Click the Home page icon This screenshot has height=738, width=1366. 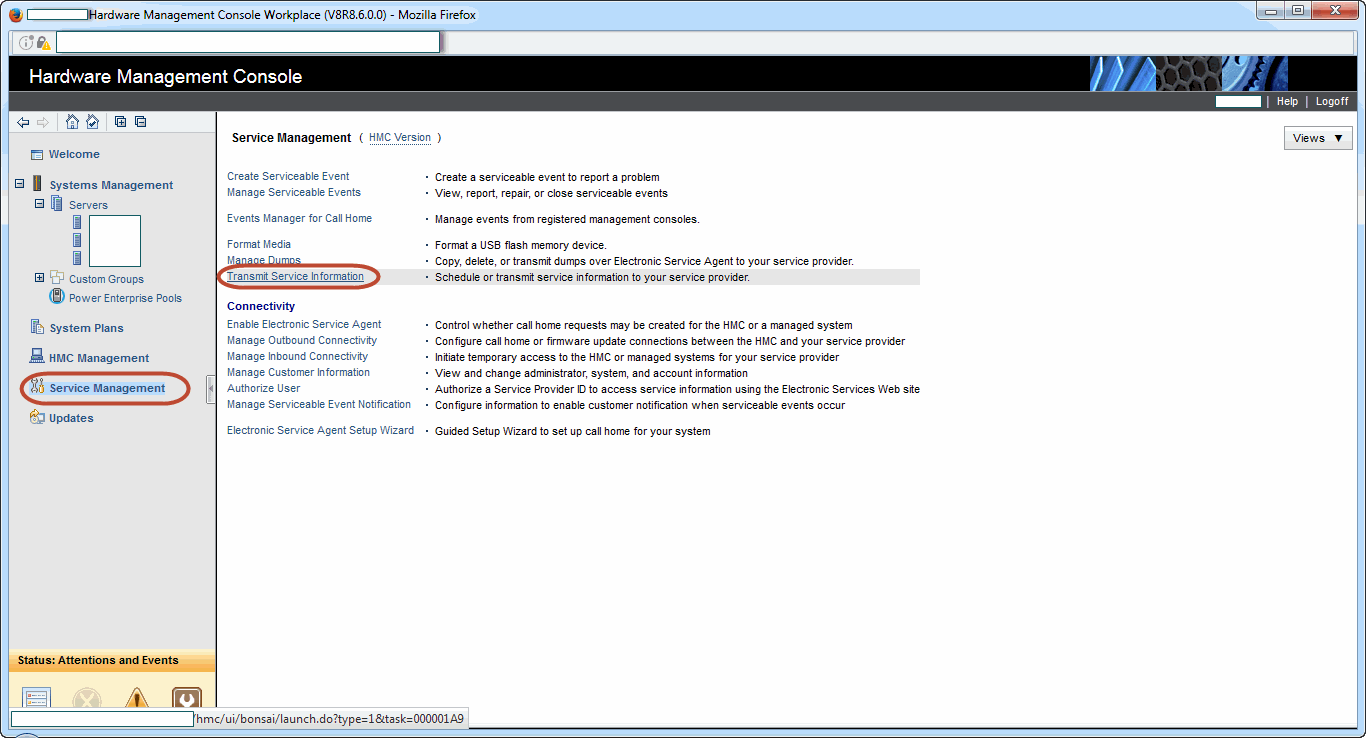pos(72,122)
